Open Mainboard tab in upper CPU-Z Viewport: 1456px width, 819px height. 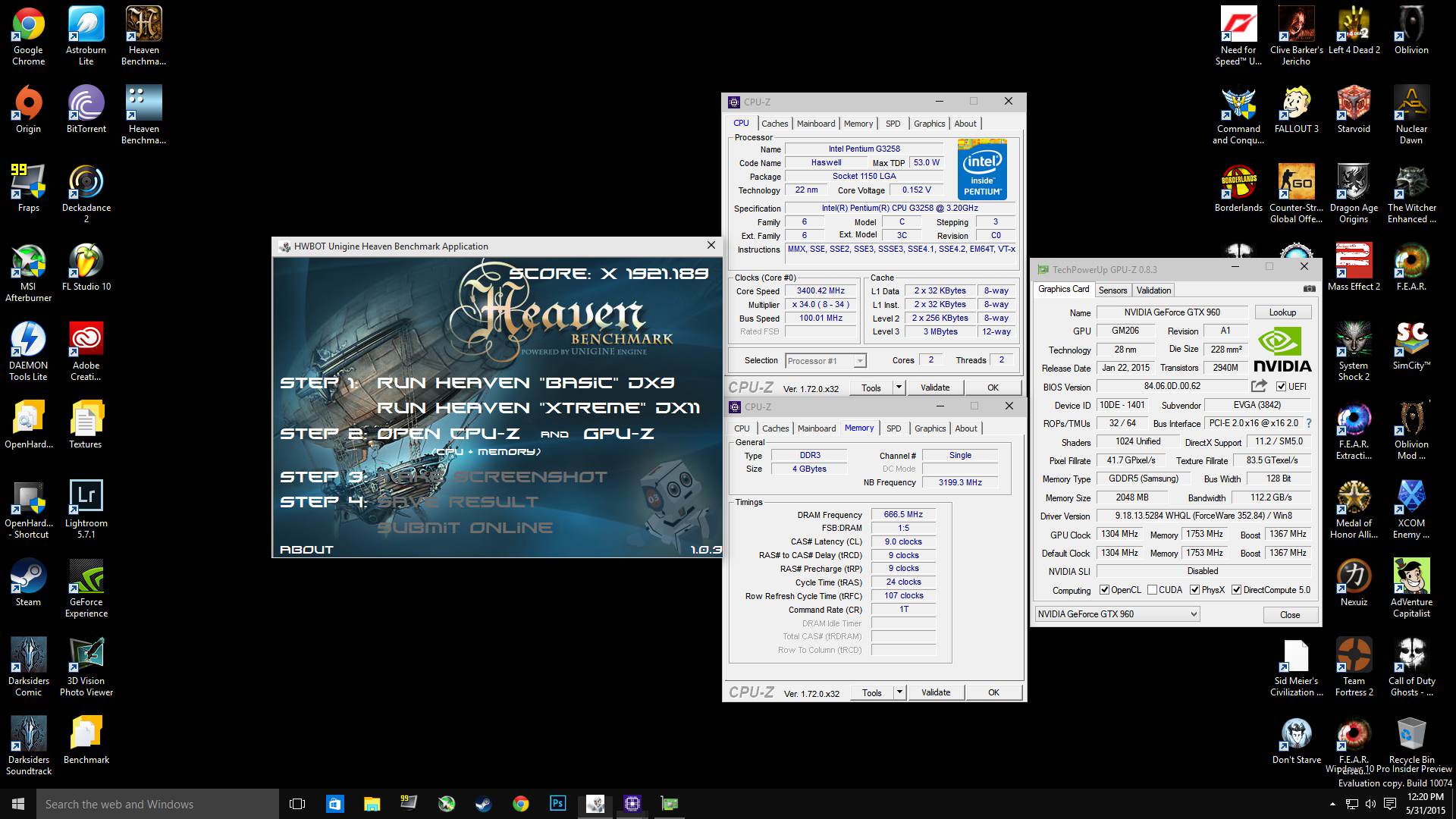(x=816, y=124)
